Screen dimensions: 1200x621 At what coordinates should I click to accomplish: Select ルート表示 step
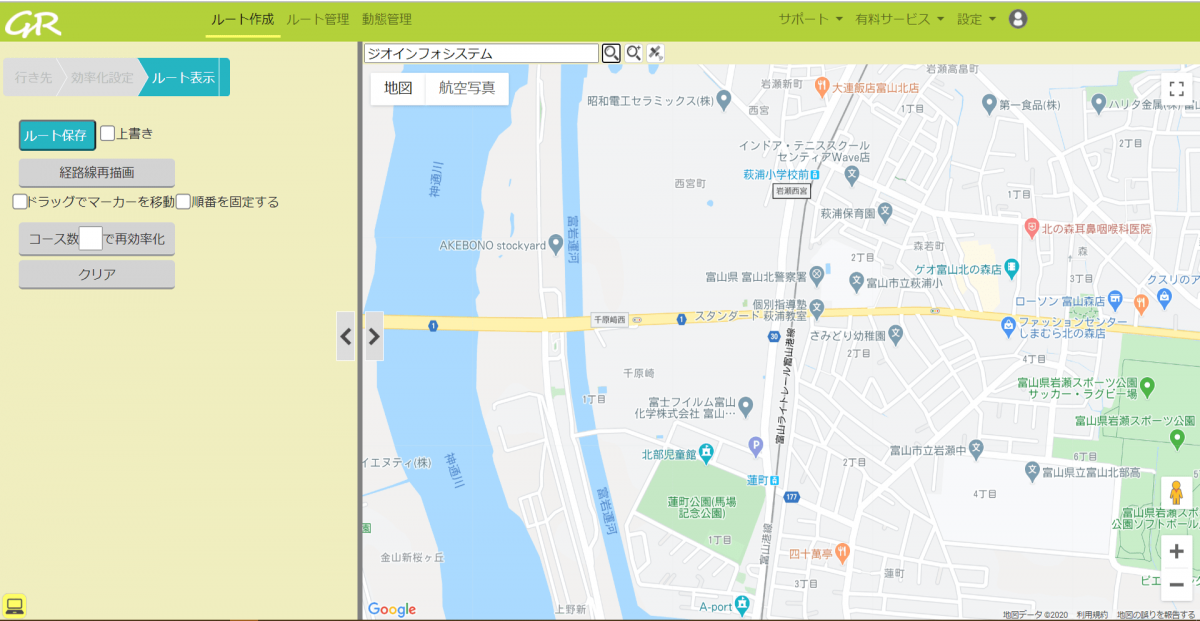pos(184,77)
